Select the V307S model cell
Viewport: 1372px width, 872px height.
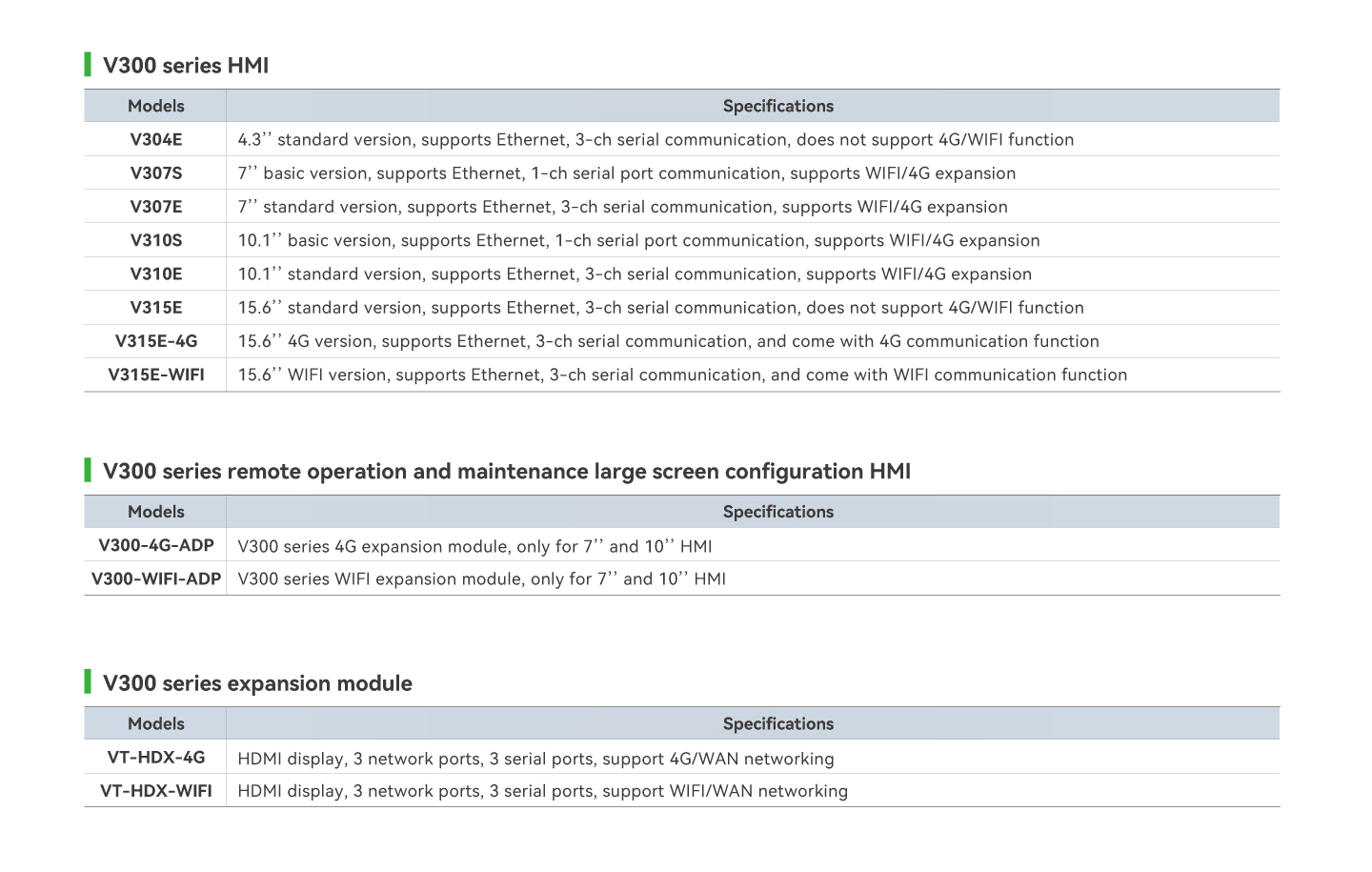pos(155,172)
